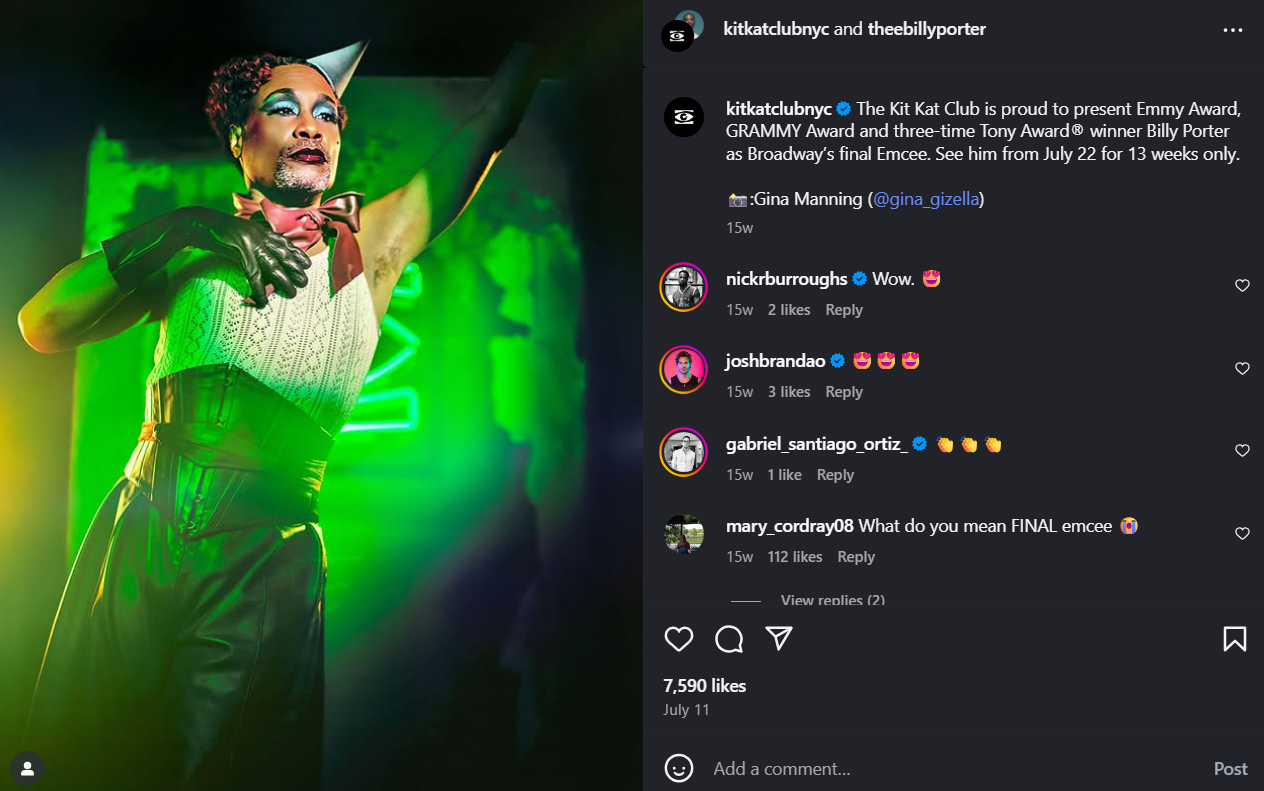Viewport: 1264px width, 791px height.
Task: Reply to nickrburroughs' comment
Action: (843, 310)
